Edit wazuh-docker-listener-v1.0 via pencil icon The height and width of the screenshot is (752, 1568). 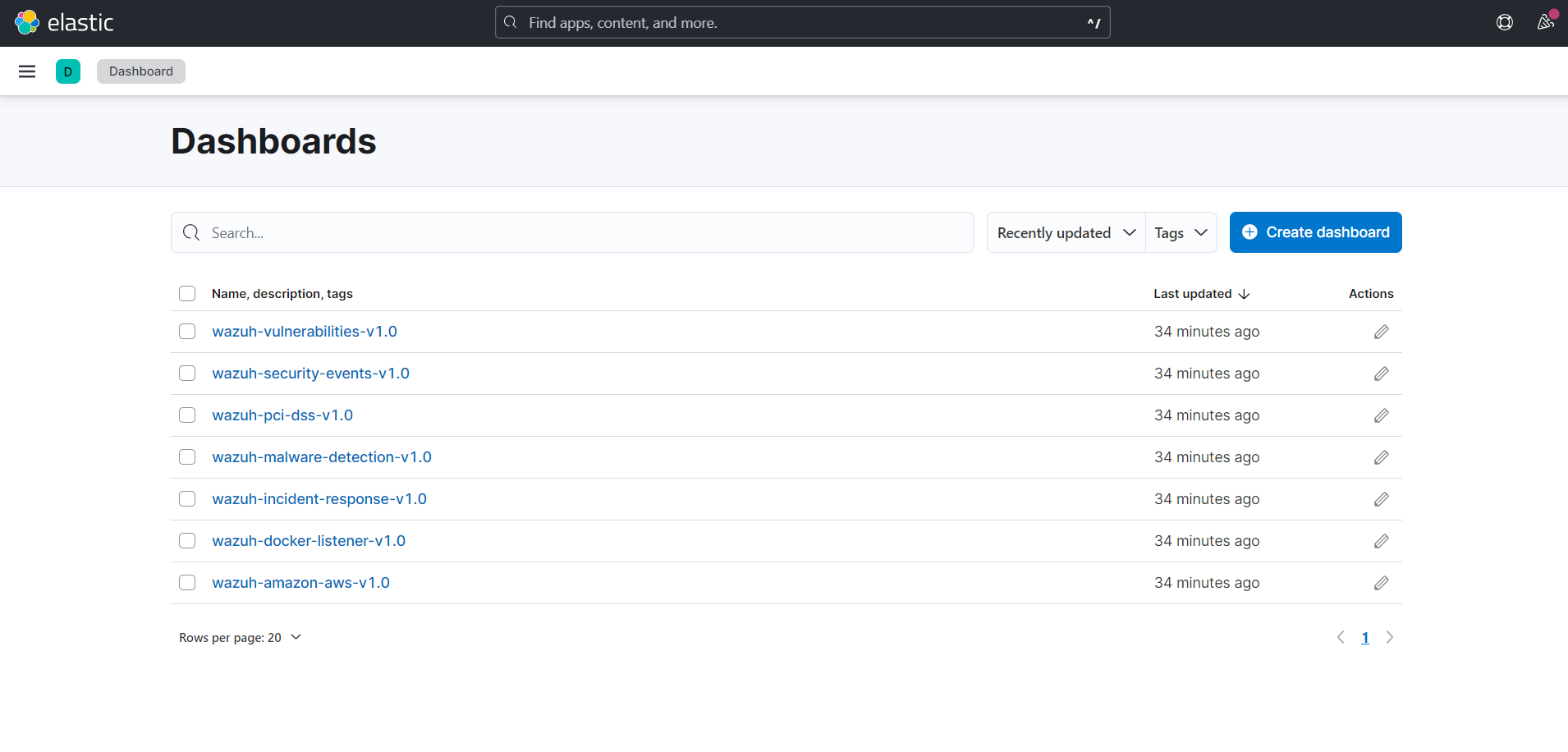[x=1381, y=541]
